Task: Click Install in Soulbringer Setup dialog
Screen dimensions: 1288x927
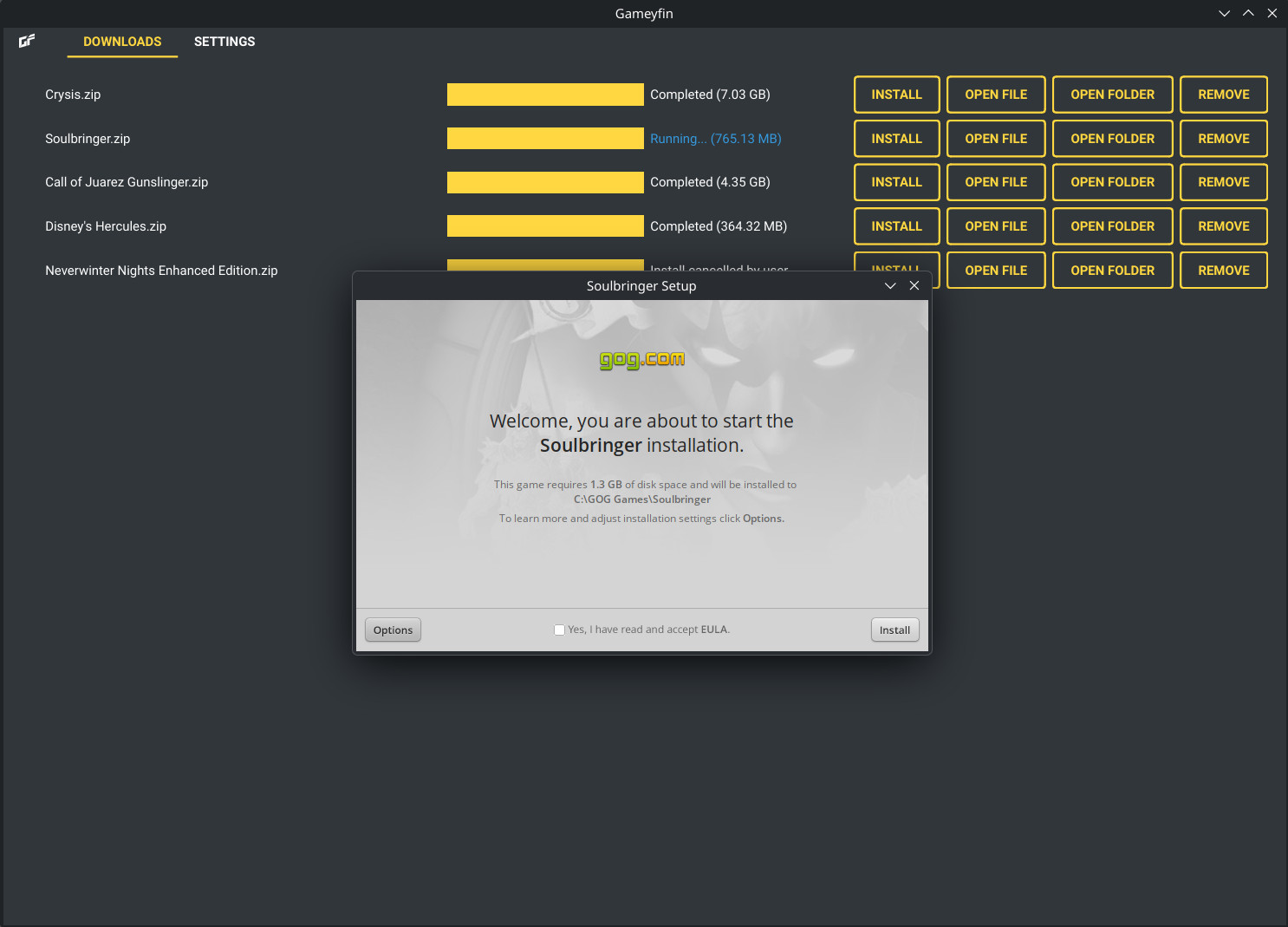Action: 894,630
